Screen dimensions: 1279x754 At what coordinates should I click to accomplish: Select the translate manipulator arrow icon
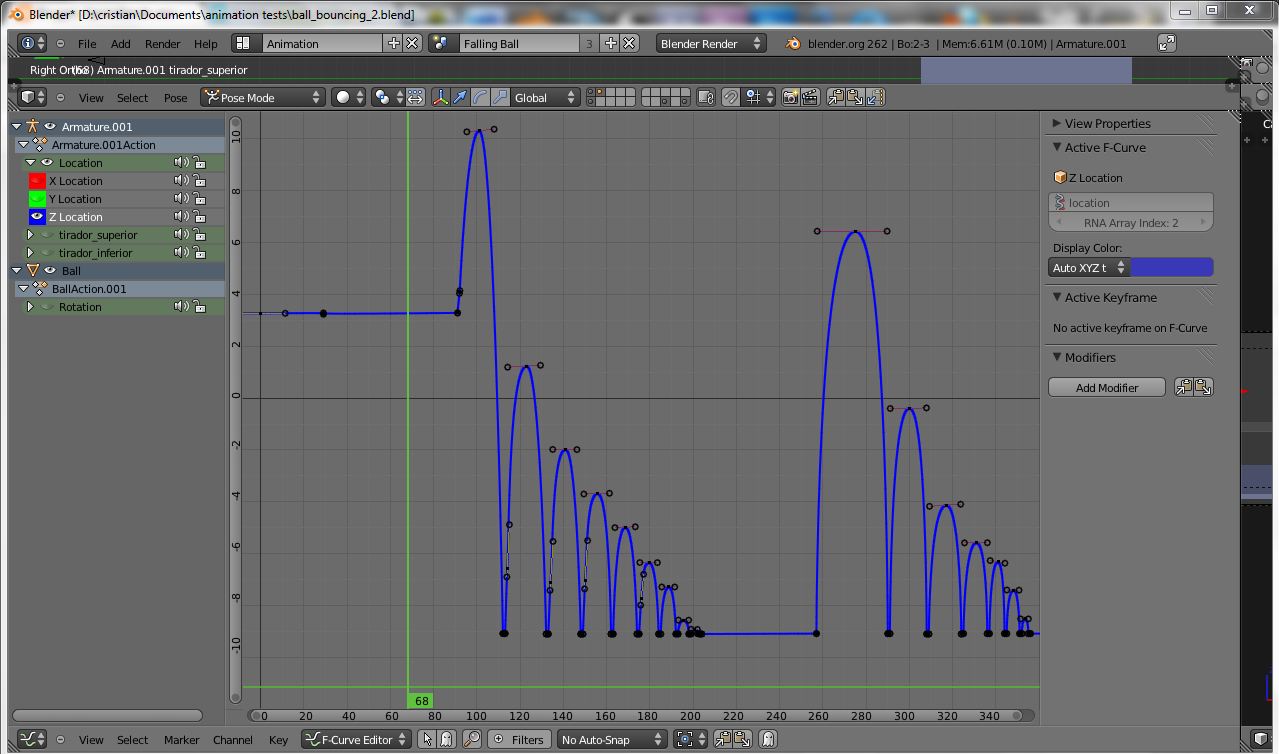tap(460, 97)
